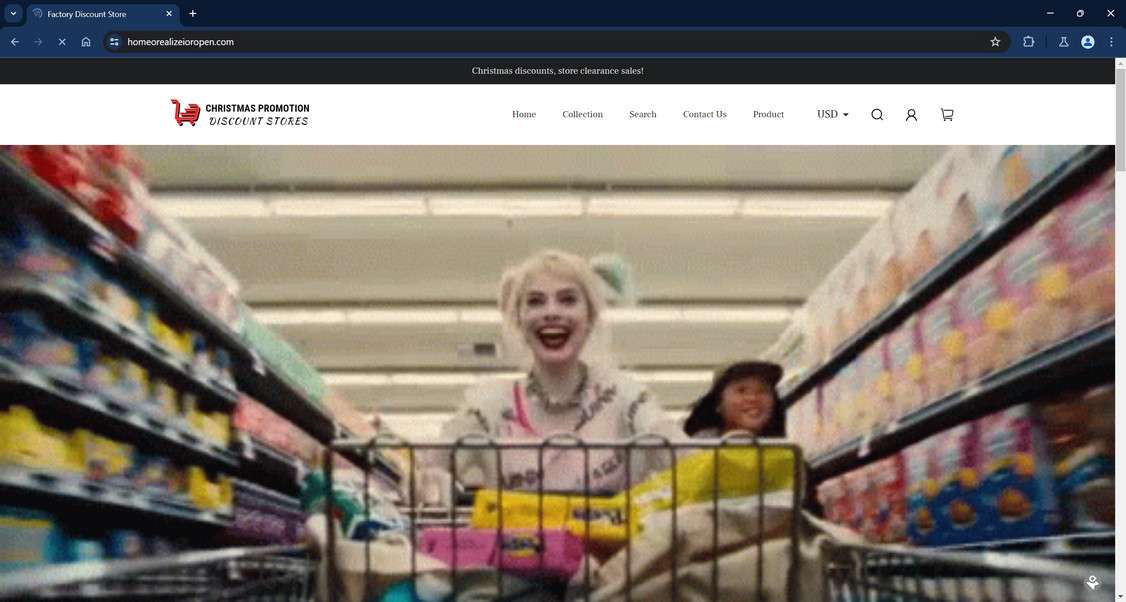
Task: Close the Factory Discount Store tab
Action: tap(169, 14)
